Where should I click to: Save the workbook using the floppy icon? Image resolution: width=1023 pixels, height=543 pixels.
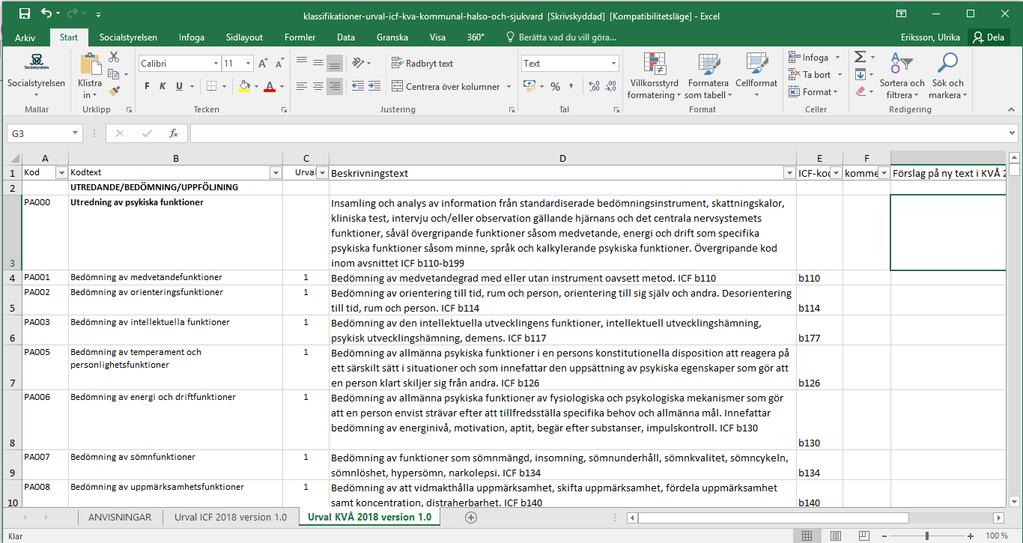(x=24, y=14)
